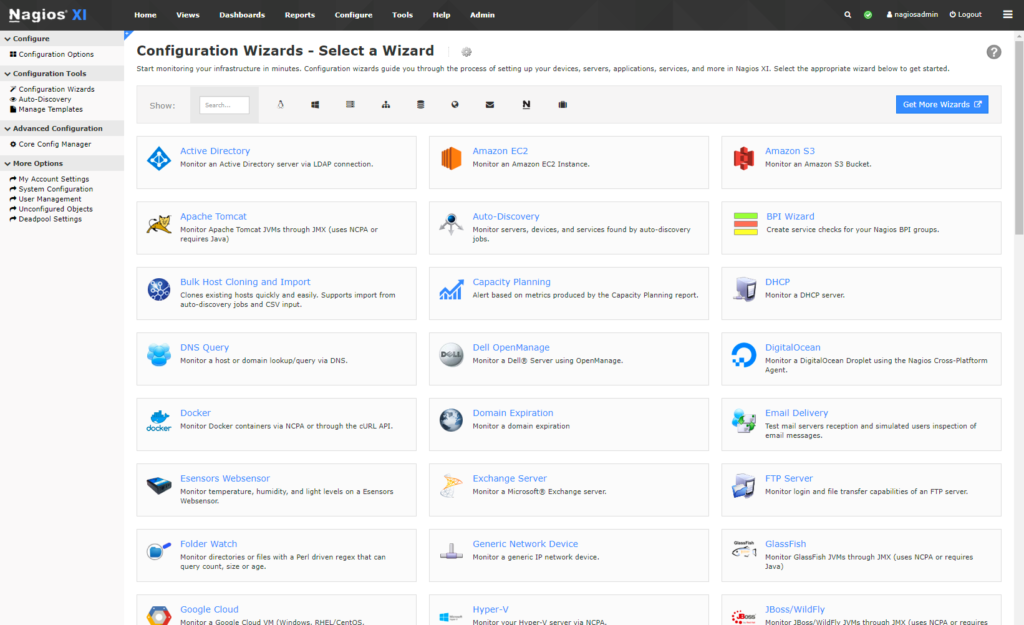Open the Configure menu
The width and height of the screenshot is (1024, 625).
click(353, 14)
